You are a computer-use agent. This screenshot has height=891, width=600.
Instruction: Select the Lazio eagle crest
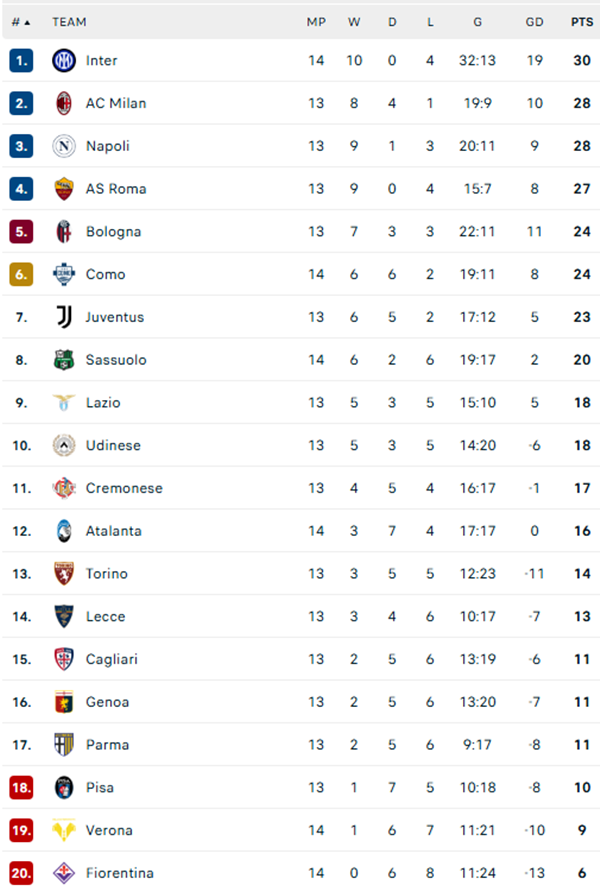62,403
